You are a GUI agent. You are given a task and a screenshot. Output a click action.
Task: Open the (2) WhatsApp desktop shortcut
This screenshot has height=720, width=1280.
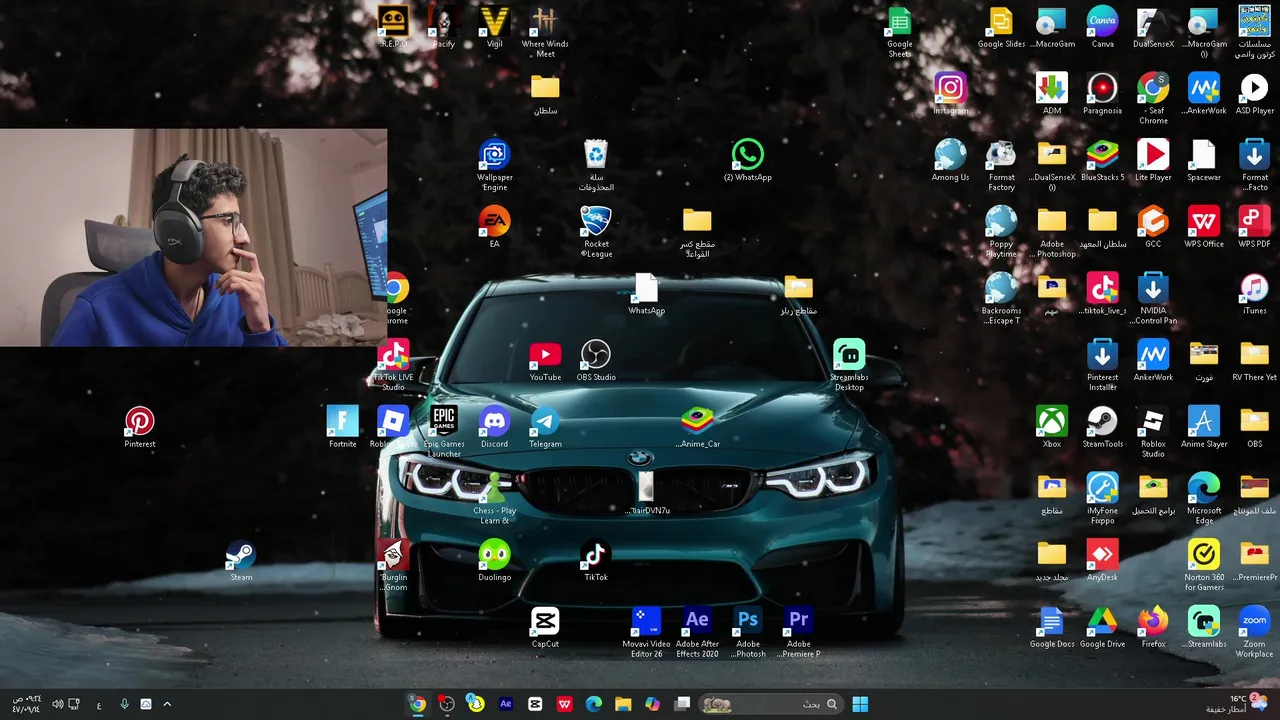pyautogui.click(x=748, y=160)
